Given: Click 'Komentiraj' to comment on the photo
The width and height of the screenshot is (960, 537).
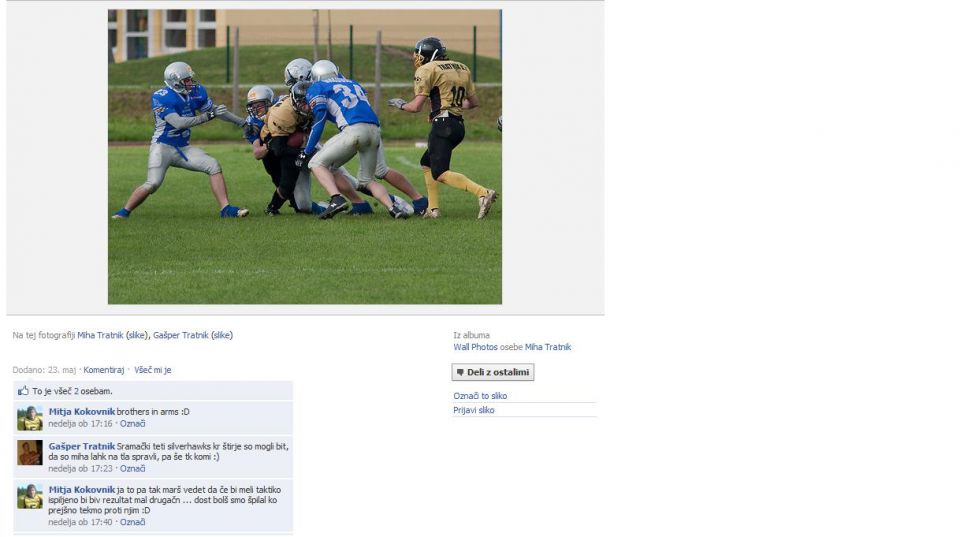Looking at the screenshot, I should pos(103,370).
